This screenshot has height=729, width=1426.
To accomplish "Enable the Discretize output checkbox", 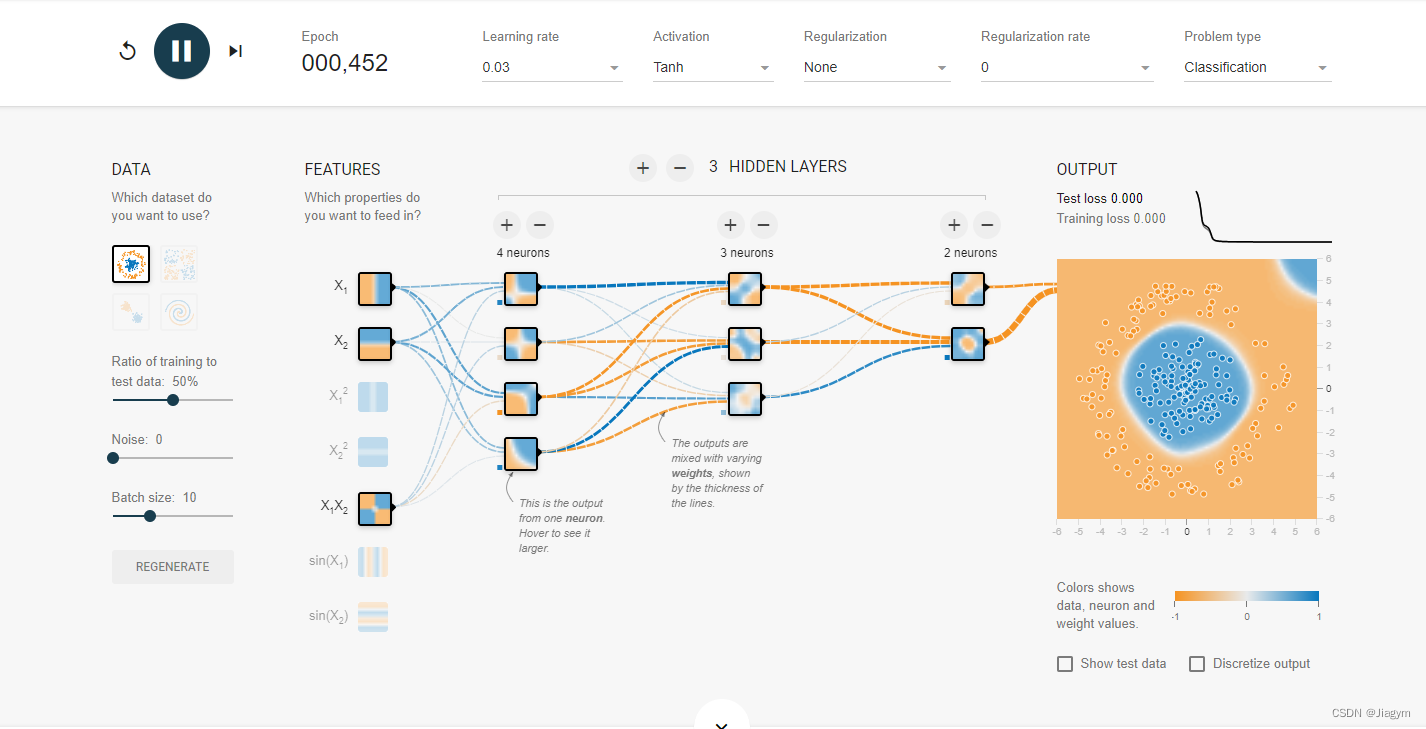I will point(1197,664).
